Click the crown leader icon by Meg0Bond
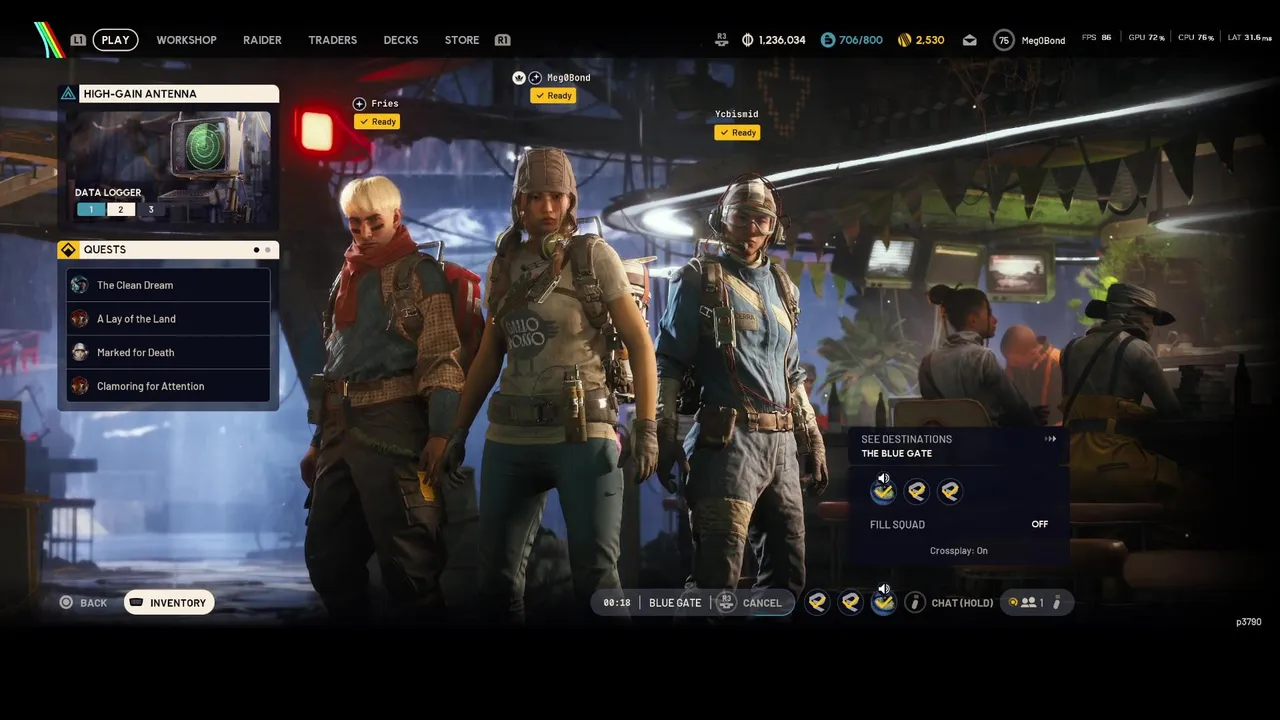The width and height of the screenshot is (1280, 720). point(519,78)
